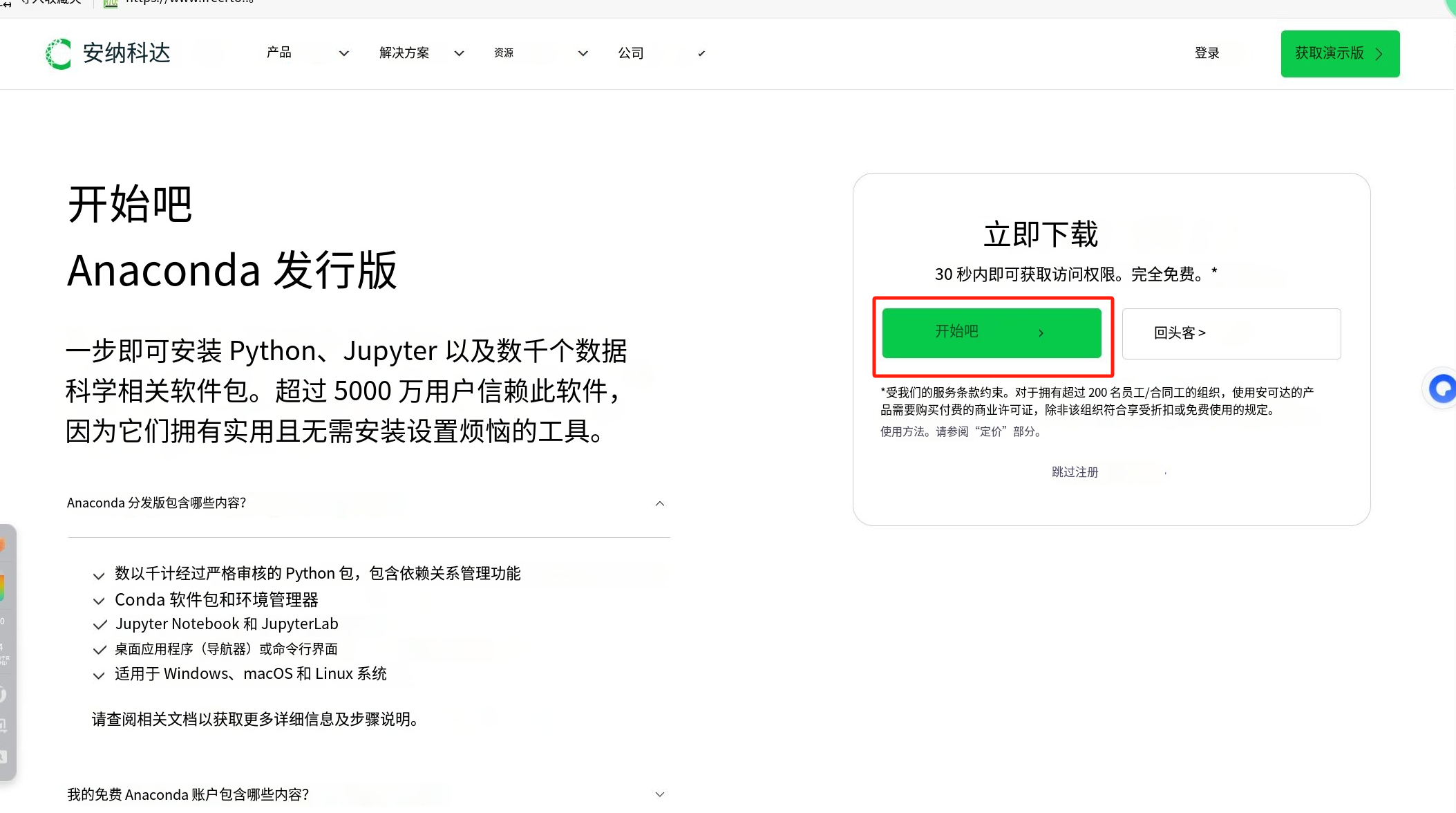Open the 产品 navigation menu item
The height and width of the screenshot is (813, 1456).
pos(279,53)
